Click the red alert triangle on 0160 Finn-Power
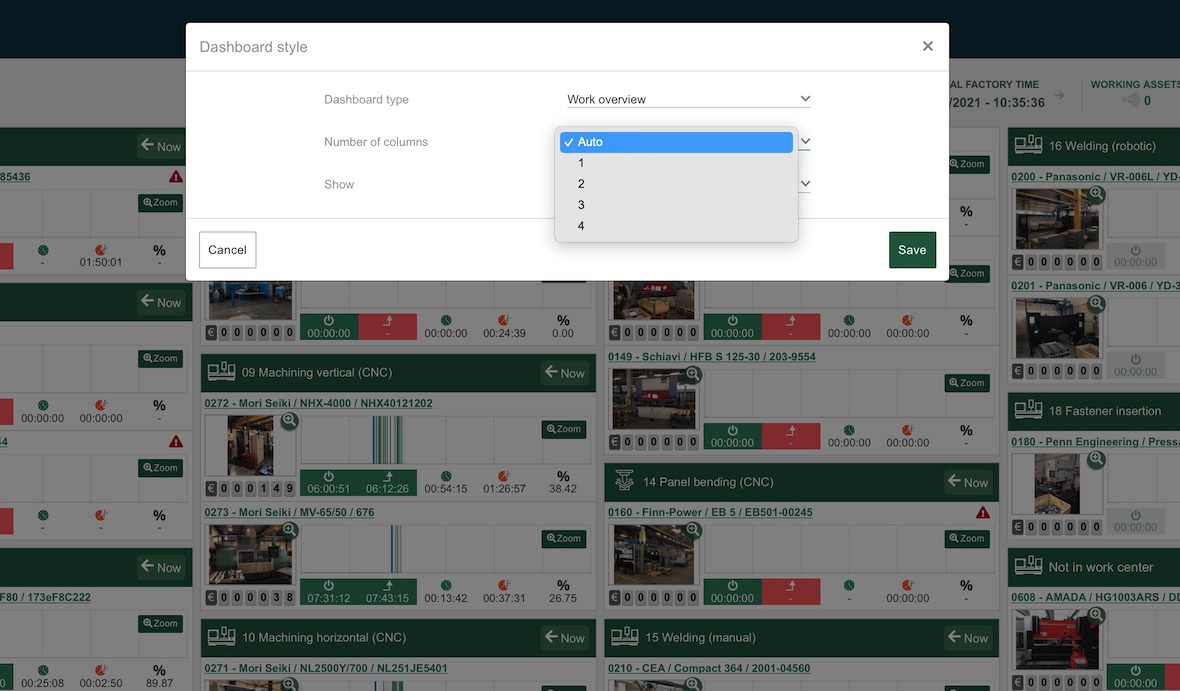Viewport: 1180px width, 691px height. (x=982, y=511)
